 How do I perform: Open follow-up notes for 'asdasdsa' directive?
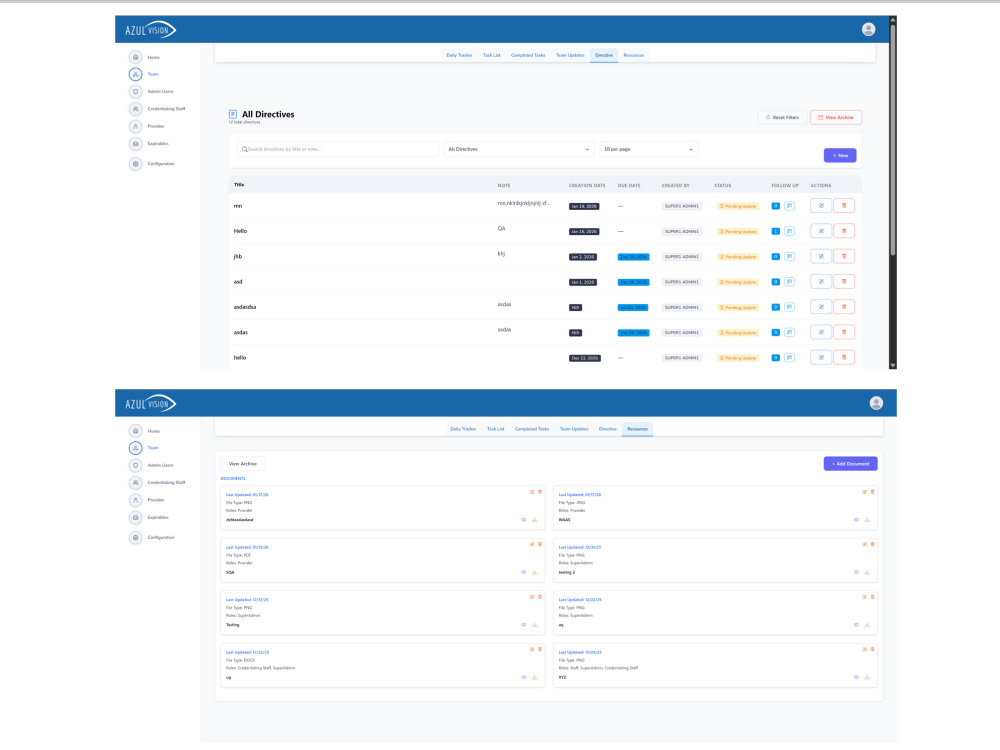[790, 307]
